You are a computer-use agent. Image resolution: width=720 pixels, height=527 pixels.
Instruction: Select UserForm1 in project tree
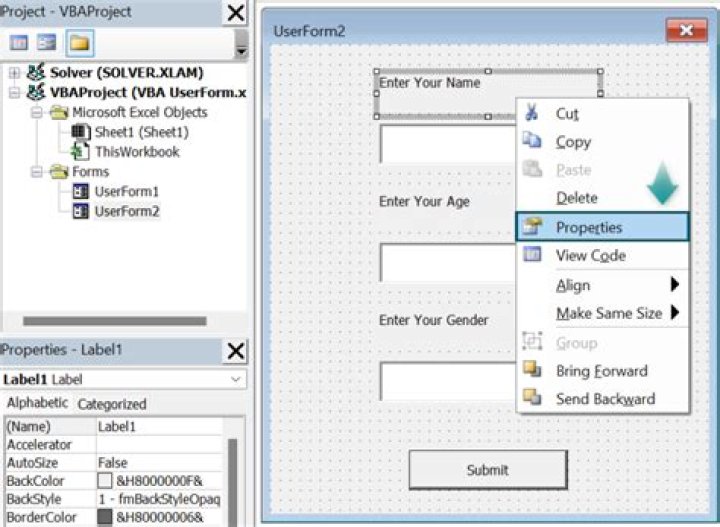pos(126,191)
